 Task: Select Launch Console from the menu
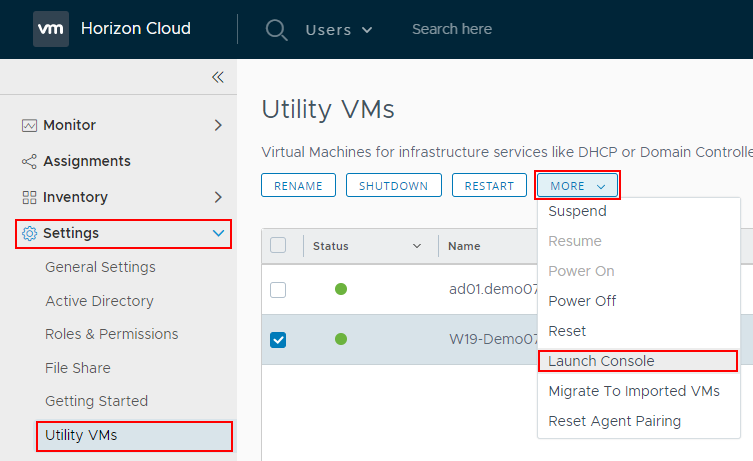[601, 361]
